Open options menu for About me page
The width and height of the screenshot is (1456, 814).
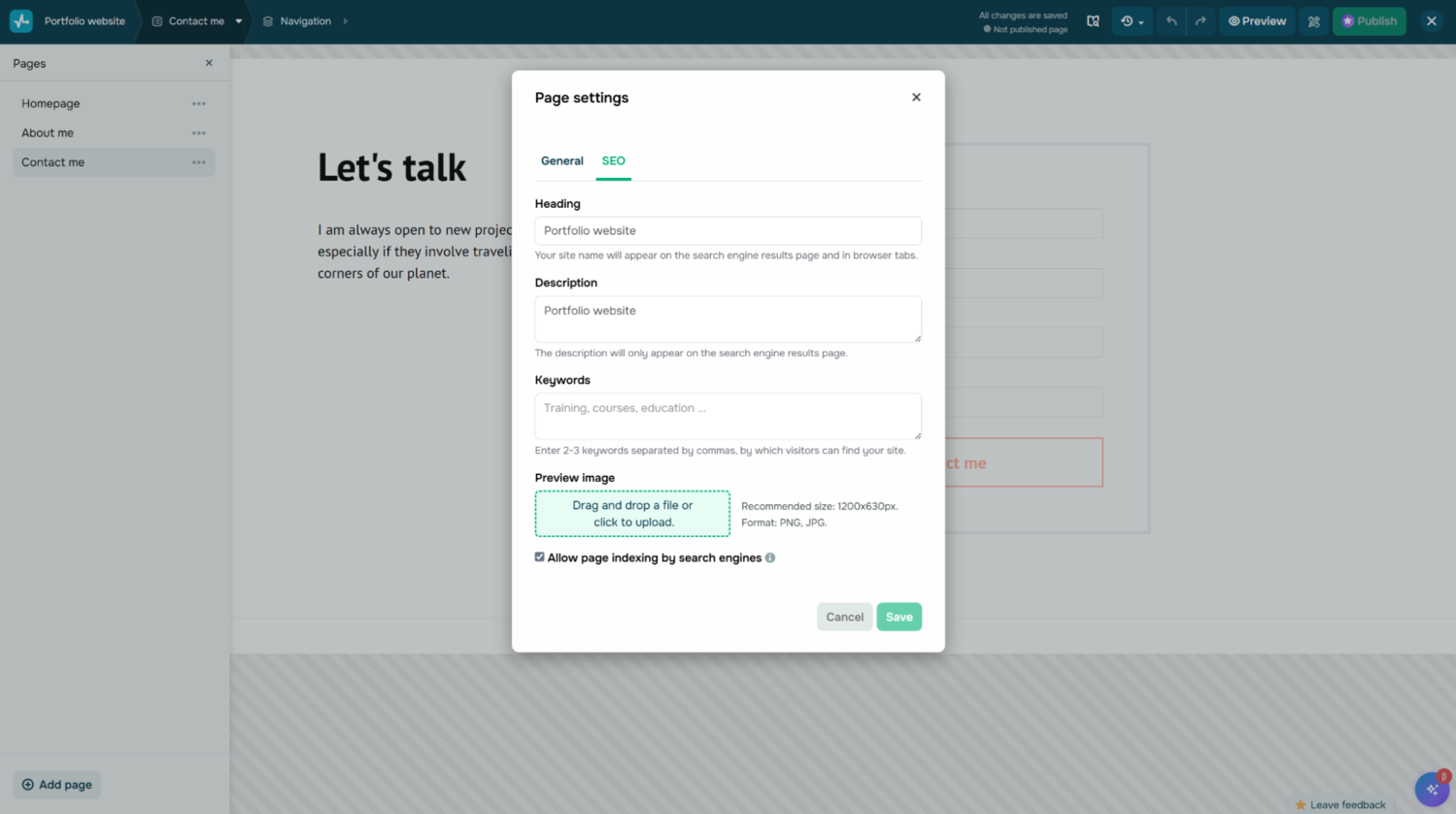tap(199, 133)
